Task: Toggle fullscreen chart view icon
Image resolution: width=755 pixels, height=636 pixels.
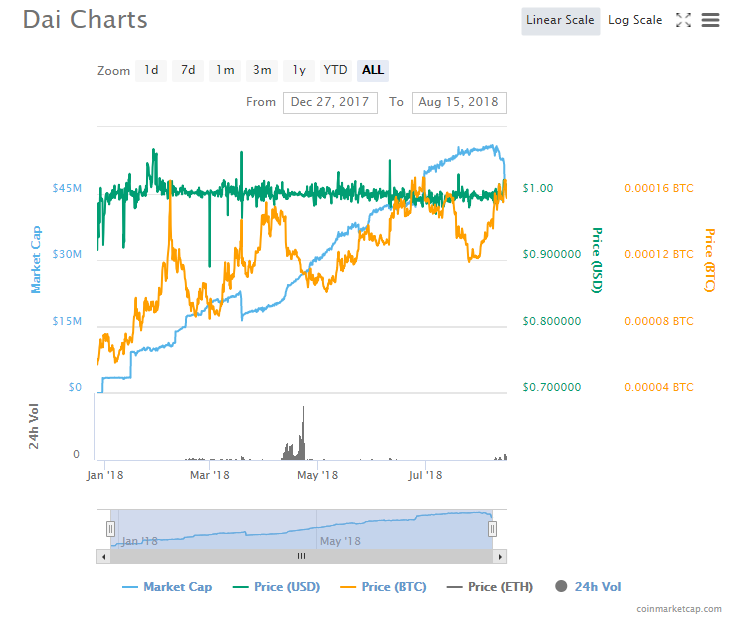Action: pyautogui.click(x=683, y=20)
